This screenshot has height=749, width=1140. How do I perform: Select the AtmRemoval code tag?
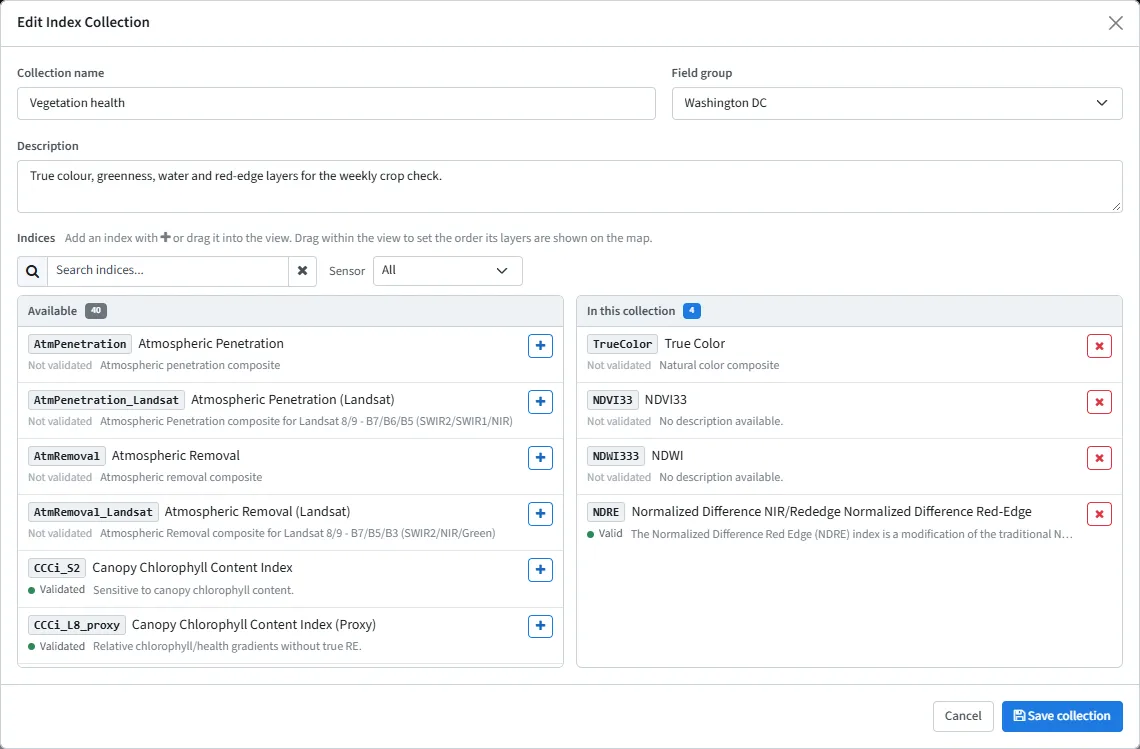67,456
